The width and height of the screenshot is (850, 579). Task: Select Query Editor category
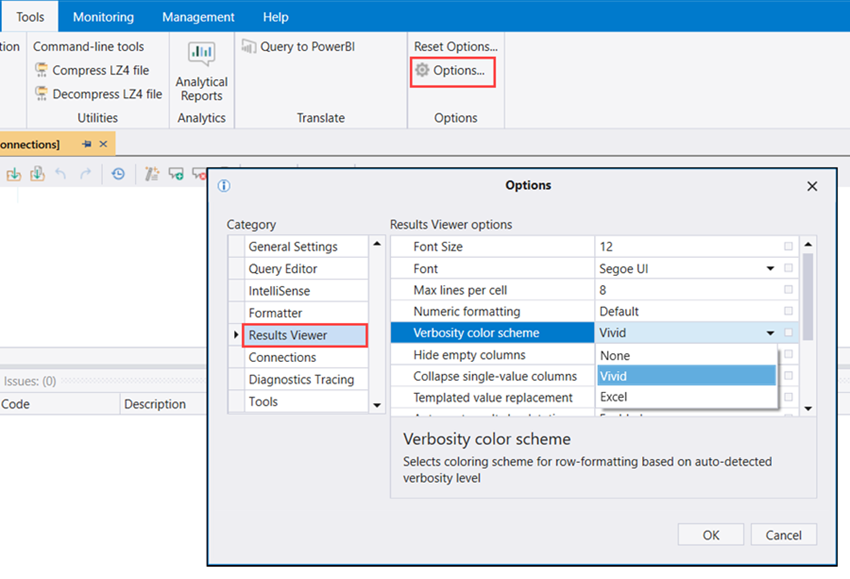coord(283,269)
